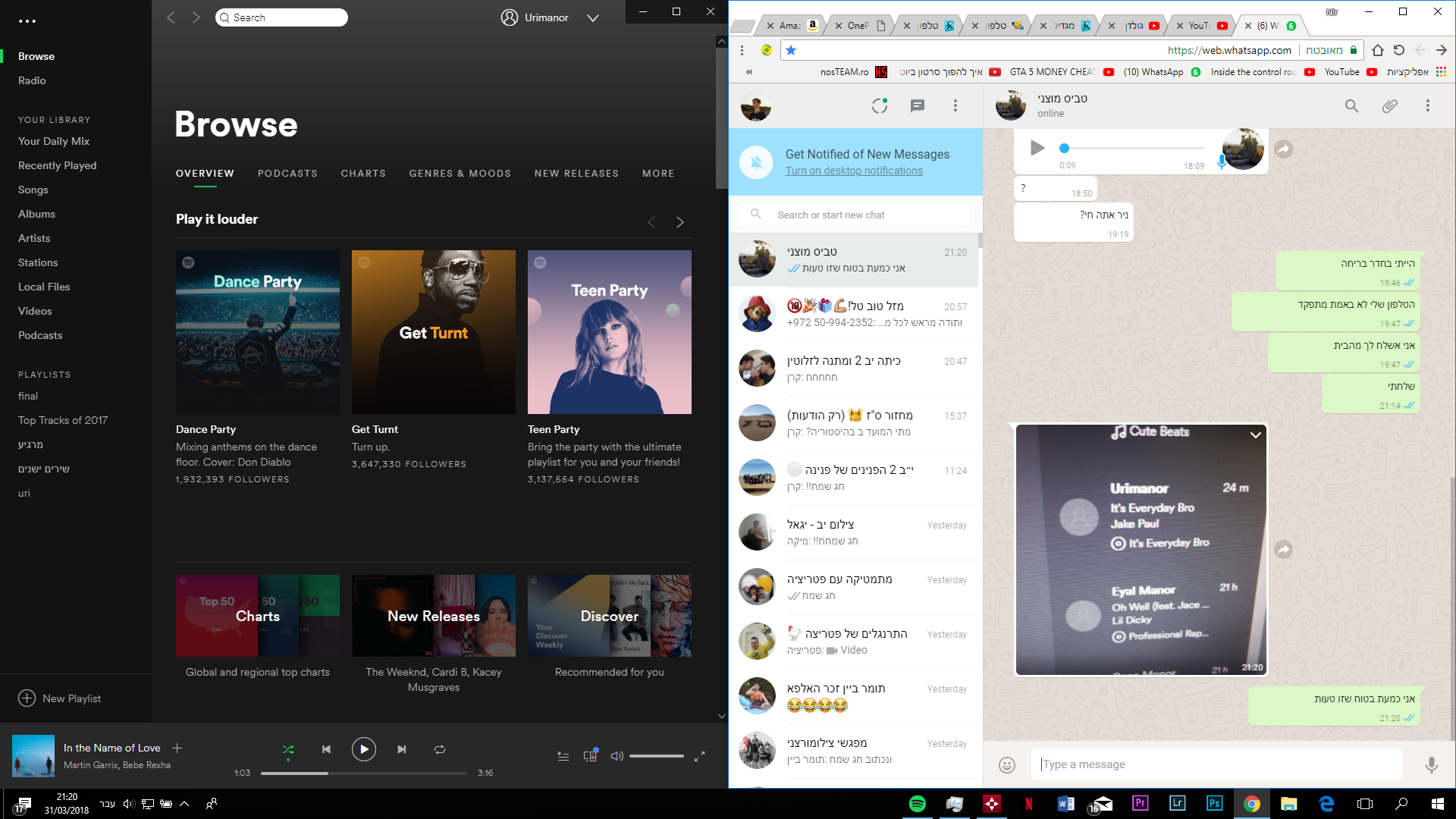Viewport: 1456px width, 819px height.
Task: Open Your Daily Mix
Action: pyautogui.click(x=54, y=141)
